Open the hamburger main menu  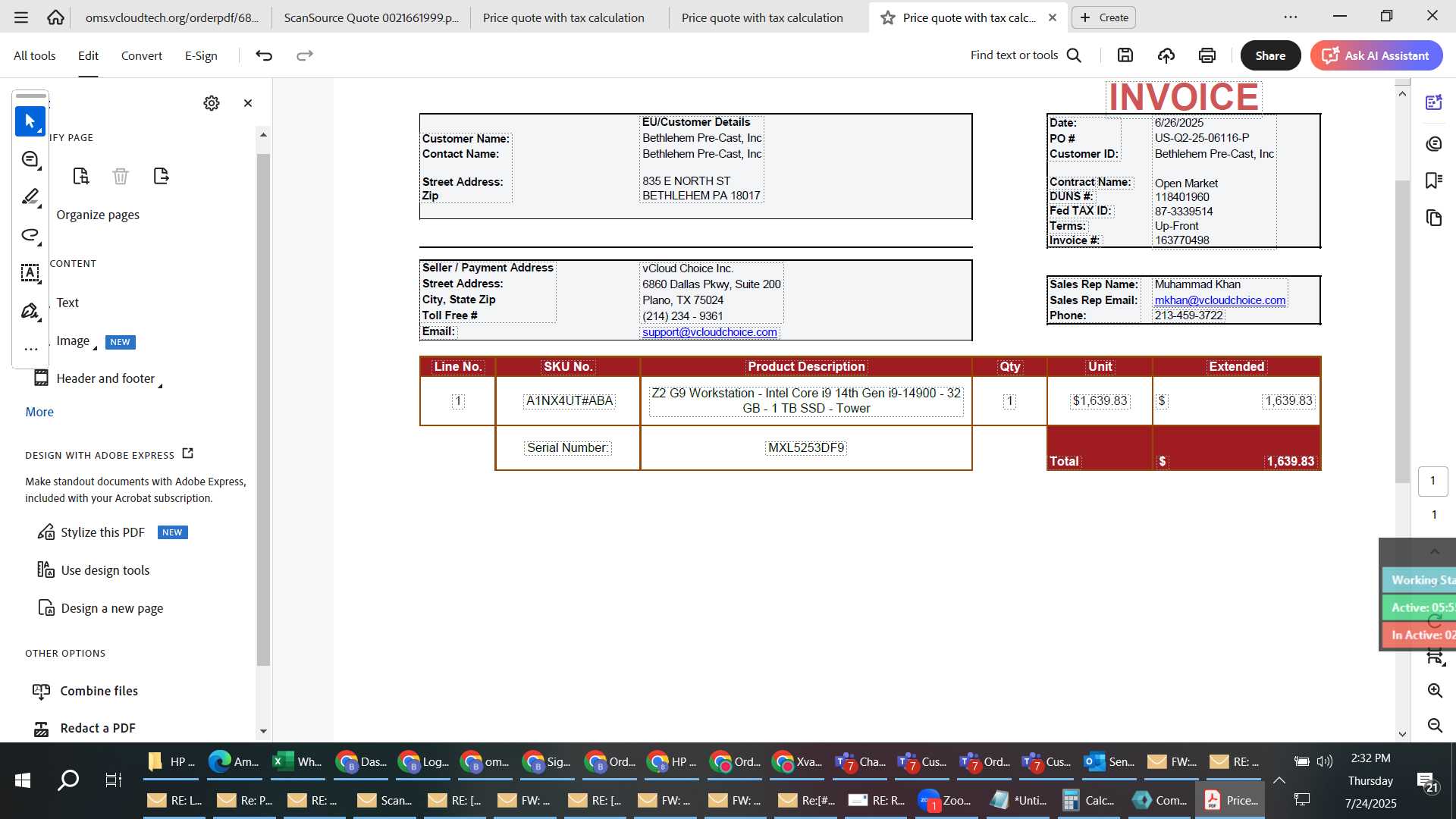click(21, 17)
